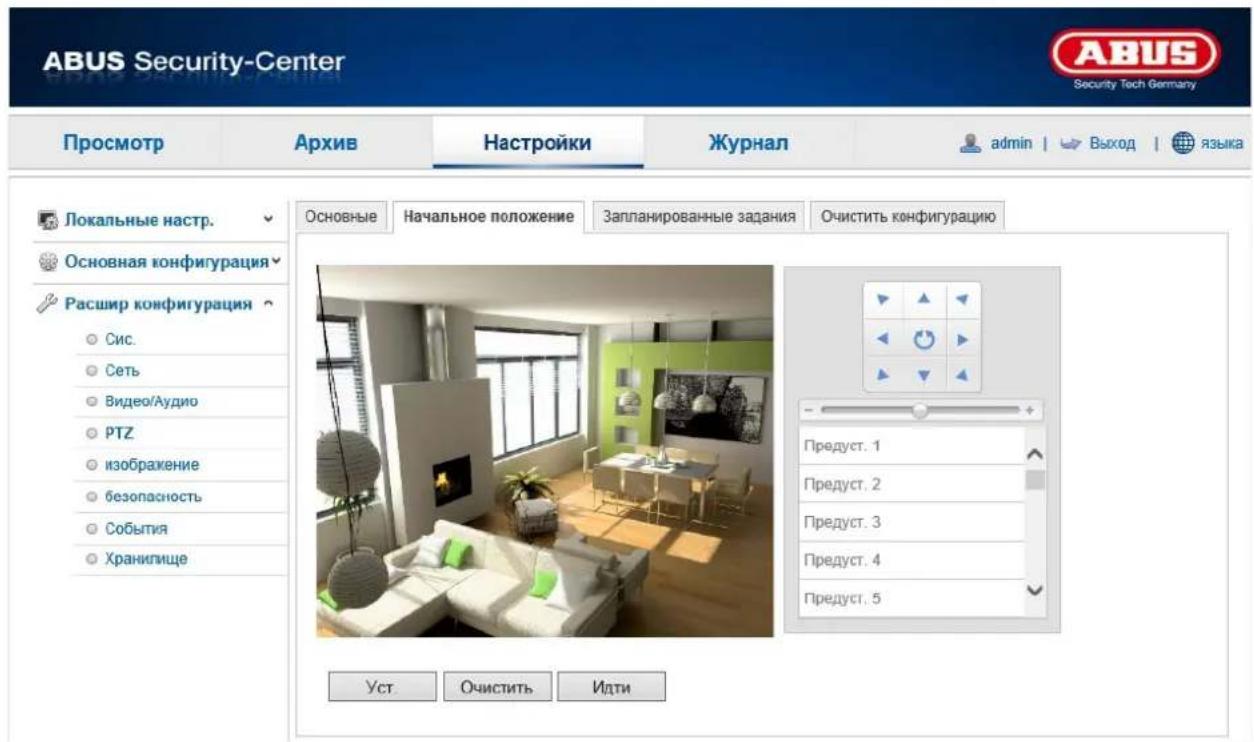The height and width of the screenshot is (742, 1254).
Task: Click the Идти button
Action: point(611,687)
